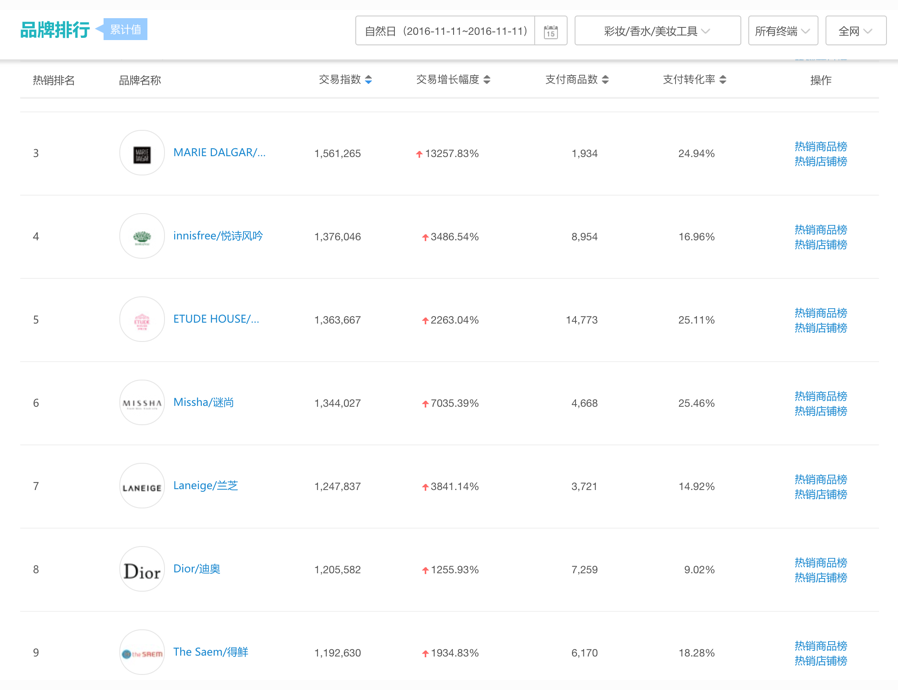898x690 pixels.
Task: Click the Laneige brand logo
Action: 142,486
